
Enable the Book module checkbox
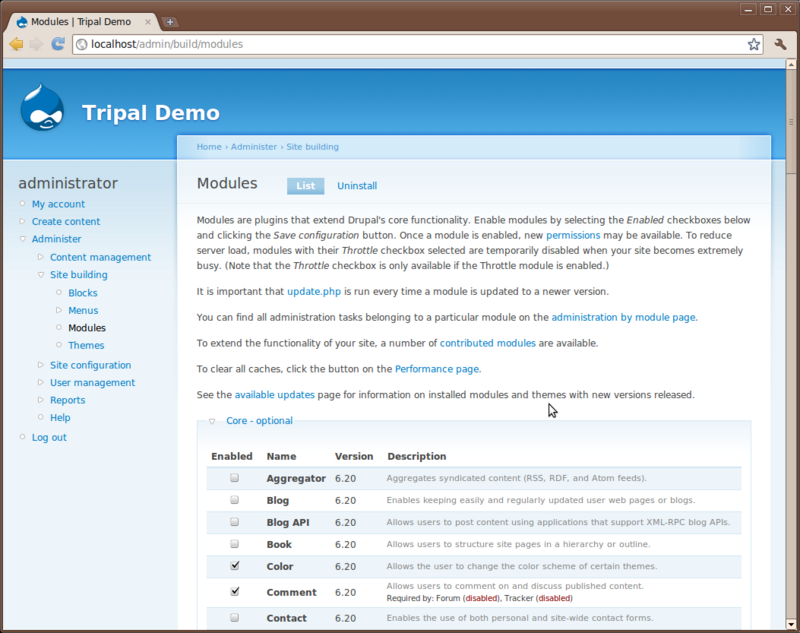(x=234, y=544)
